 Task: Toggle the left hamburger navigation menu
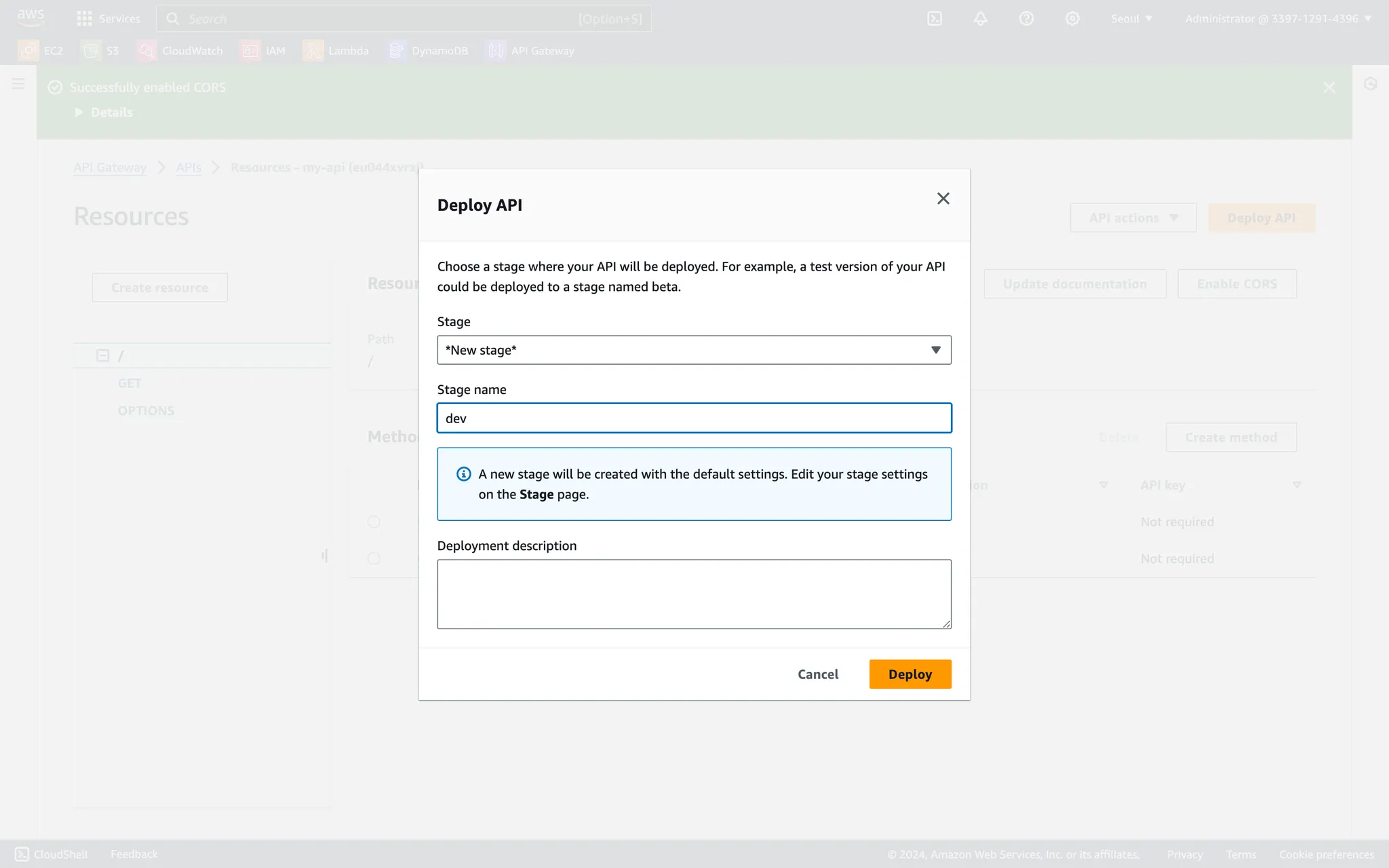point(18,84)
